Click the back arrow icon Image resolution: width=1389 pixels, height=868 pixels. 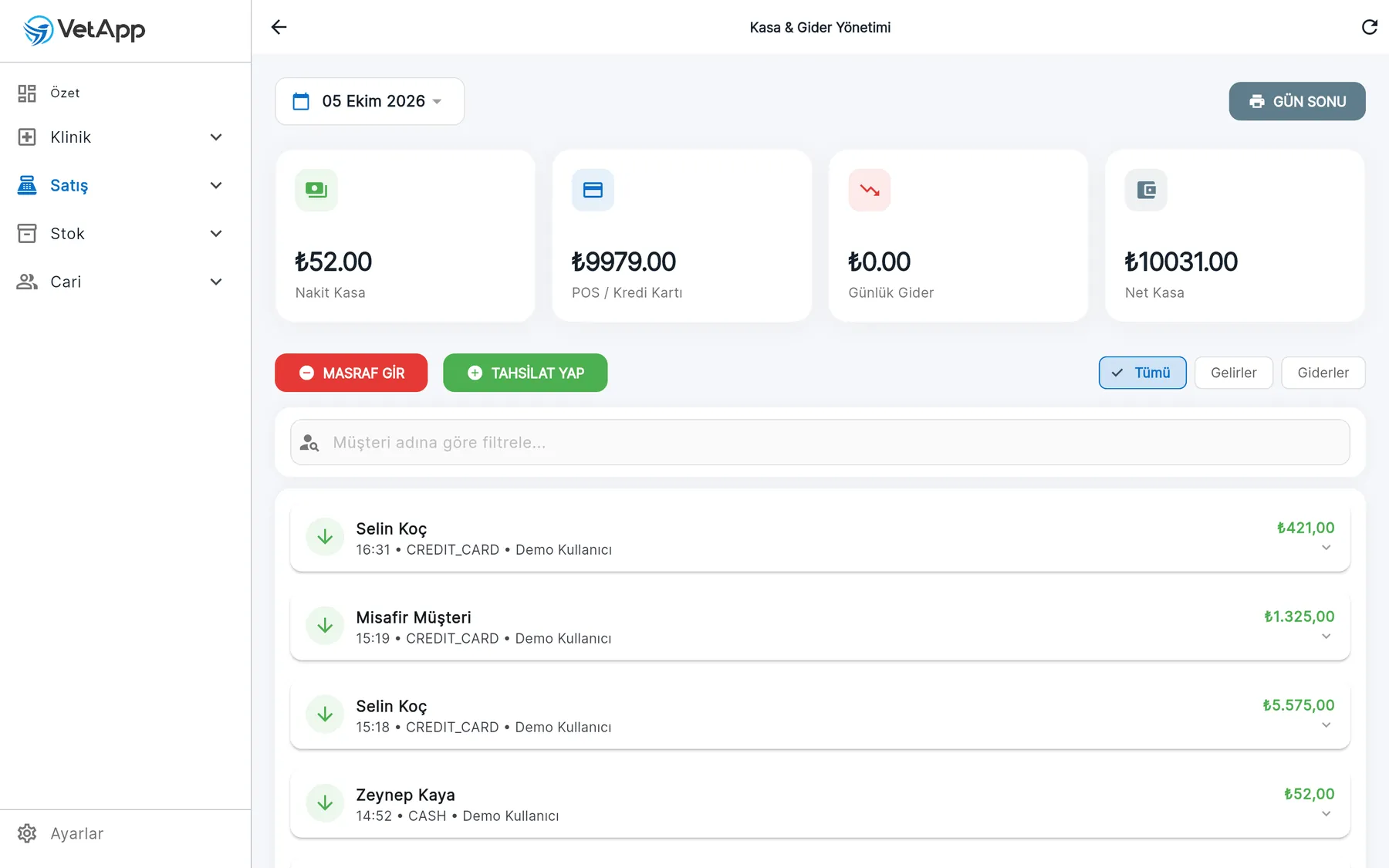coord(279,27)
